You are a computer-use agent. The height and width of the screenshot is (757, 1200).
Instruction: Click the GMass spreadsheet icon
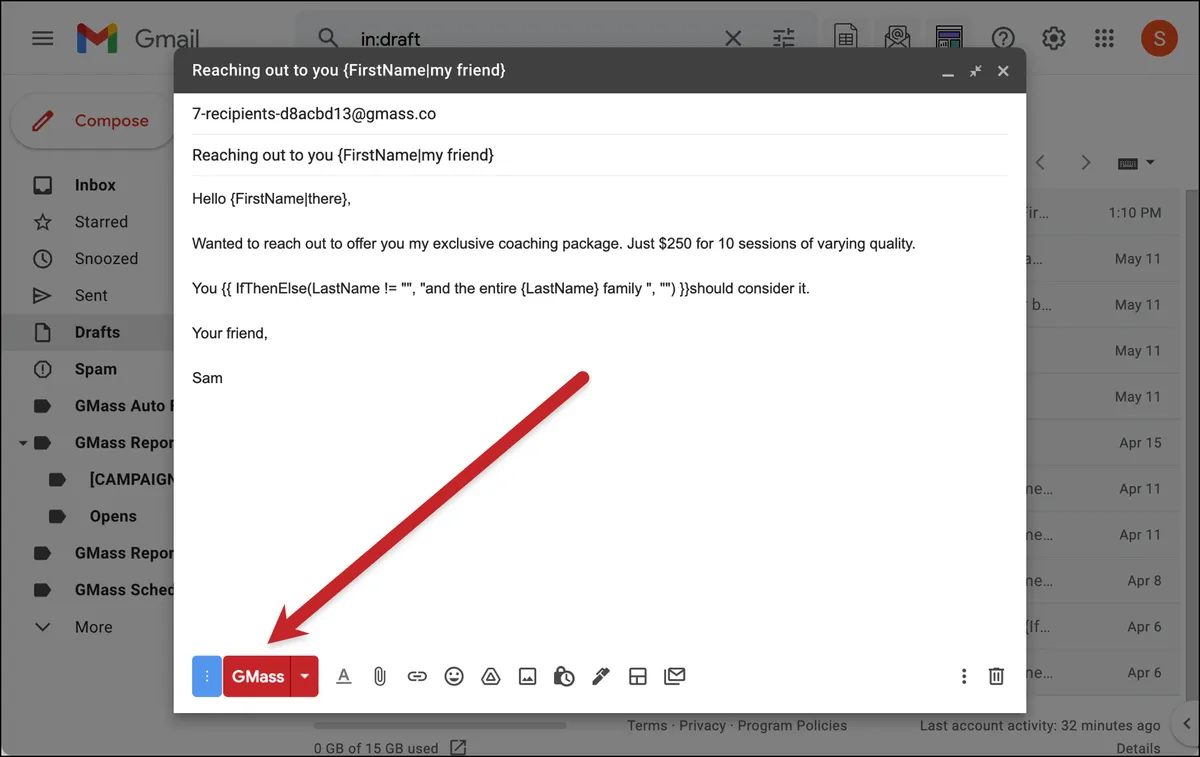[846, 39]
